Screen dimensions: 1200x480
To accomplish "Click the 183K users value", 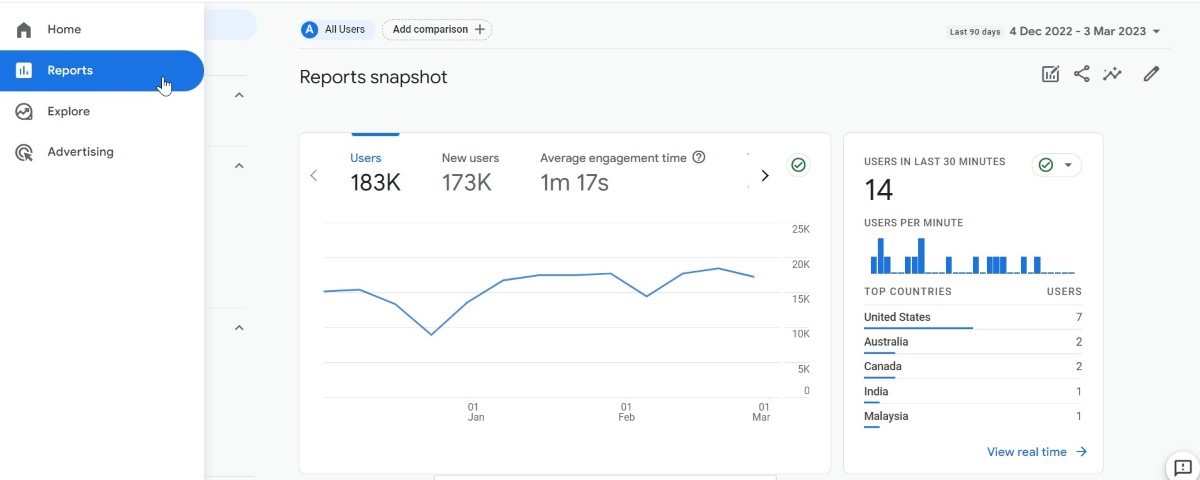I will [375, 183].
